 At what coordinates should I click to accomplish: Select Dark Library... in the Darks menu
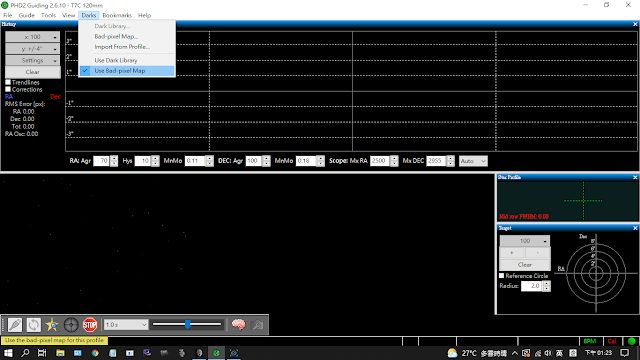pyautogui.click(x=127, y=26)
